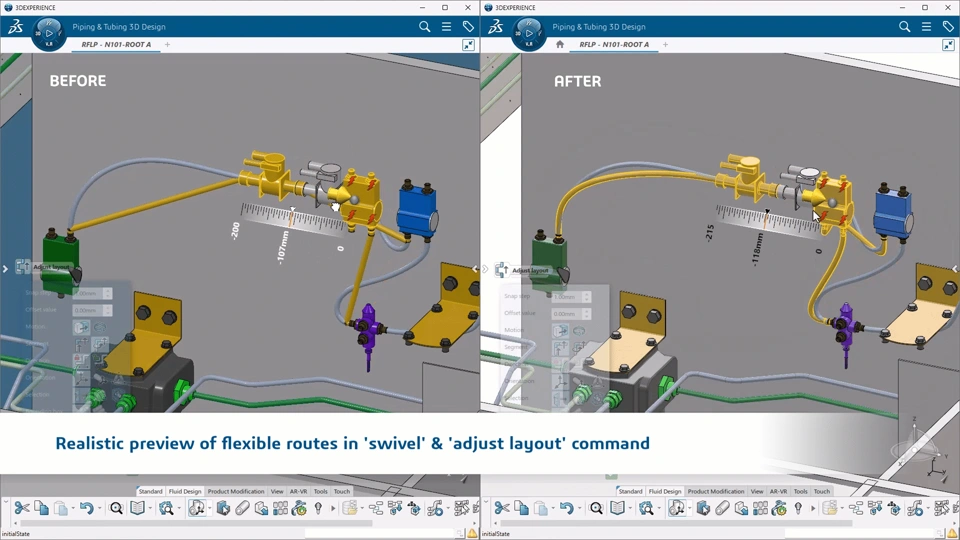Click the light bulb icon in the BEFORE toolbar
The width and height of the screenshot is (960, 540).
coord(318,508)
